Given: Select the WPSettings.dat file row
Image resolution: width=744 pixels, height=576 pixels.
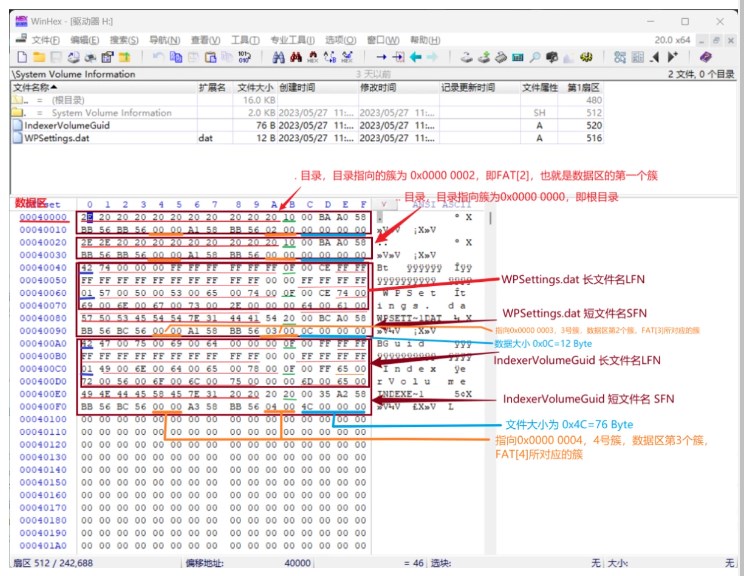Looking at the screenshot, I should point(307,138).
